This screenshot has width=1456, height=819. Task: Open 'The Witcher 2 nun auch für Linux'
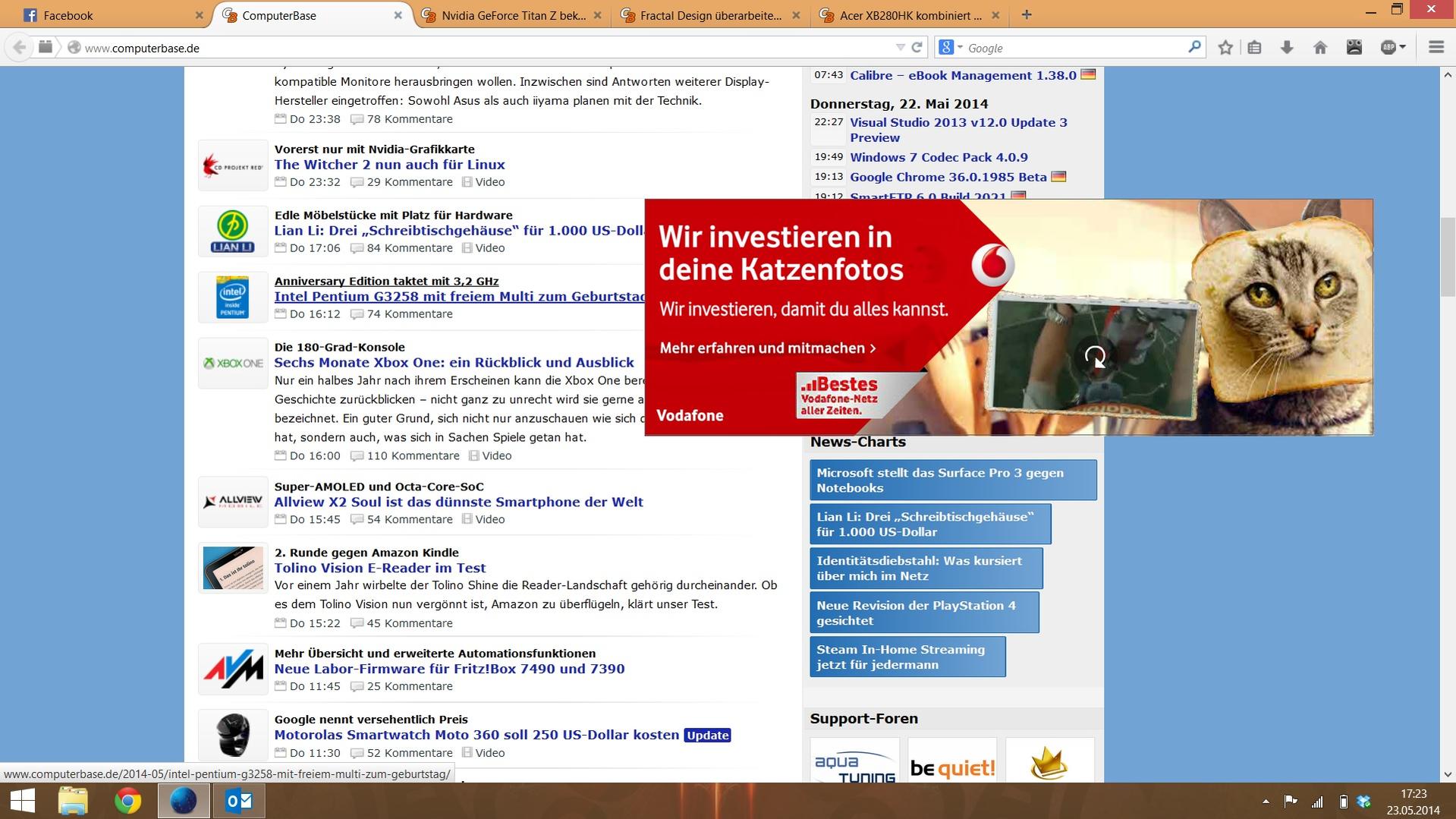tap(389, 165)
